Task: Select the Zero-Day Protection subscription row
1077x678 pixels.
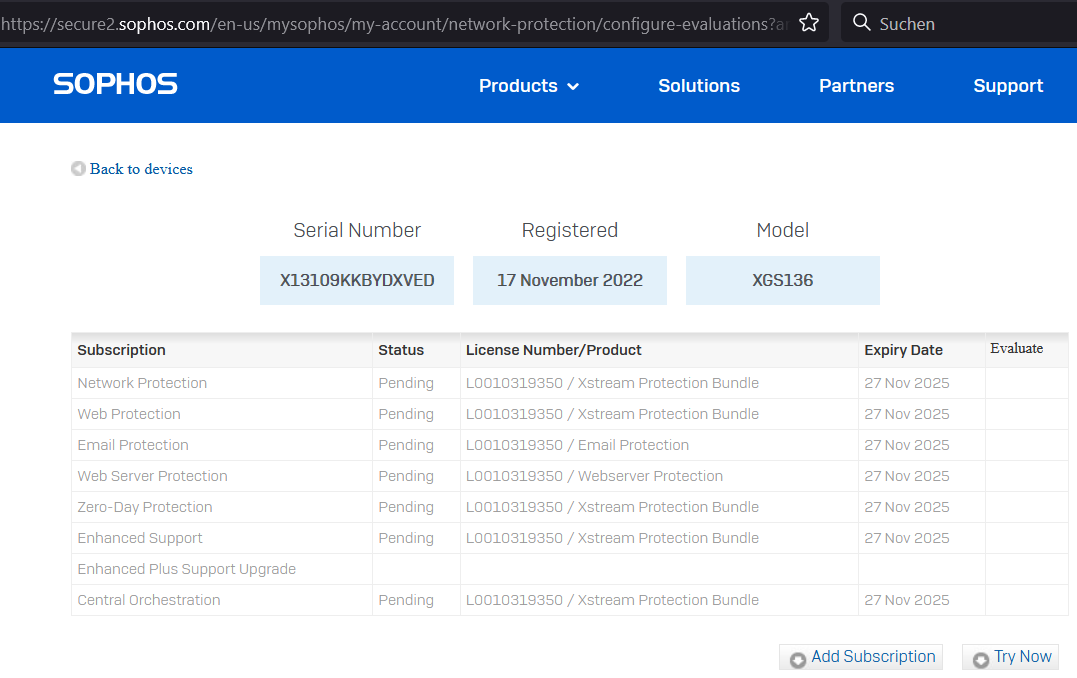Action: pos(569,507)
